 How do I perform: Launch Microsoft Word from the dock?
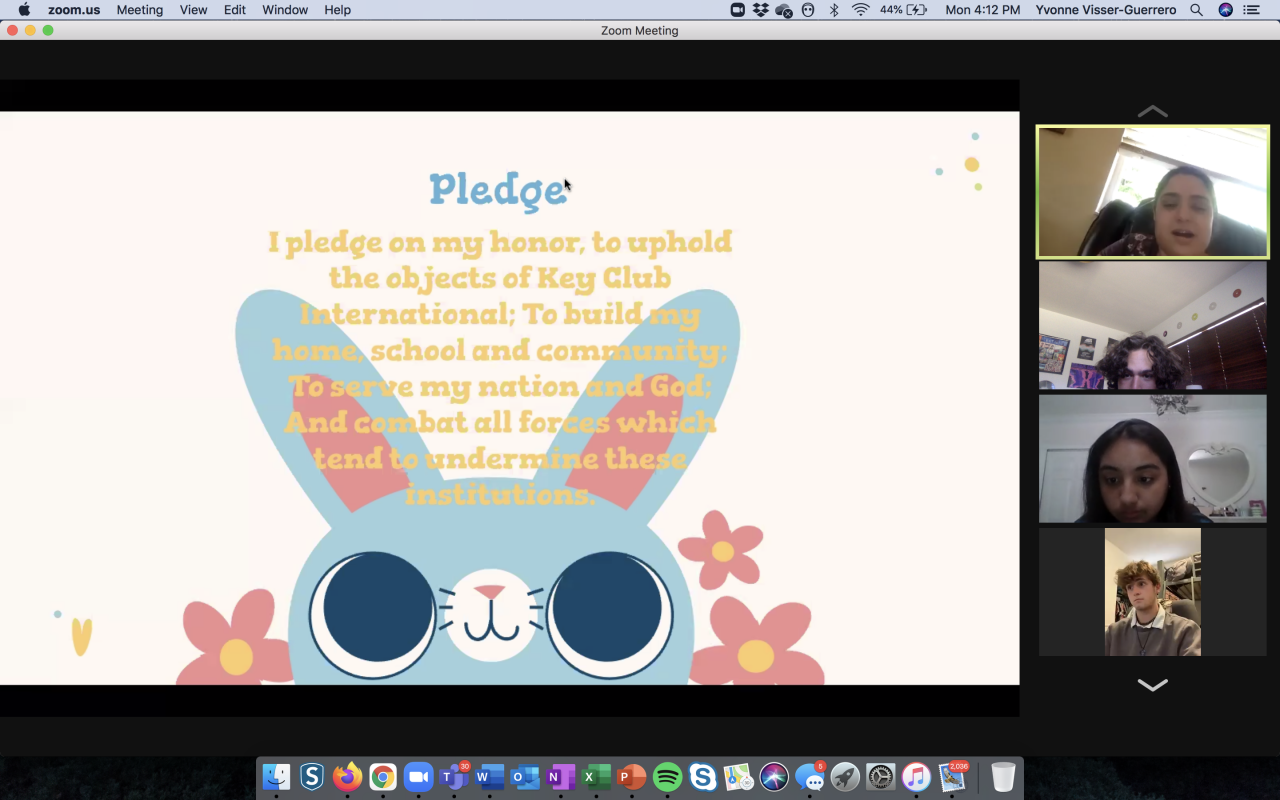(489, 777)
